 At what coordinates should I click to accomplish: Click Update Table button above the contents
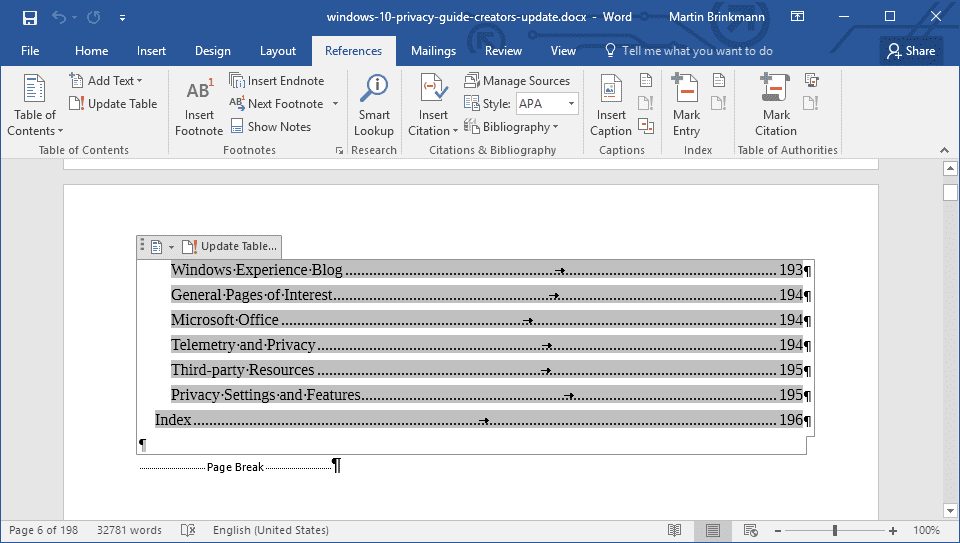point(230,246)
